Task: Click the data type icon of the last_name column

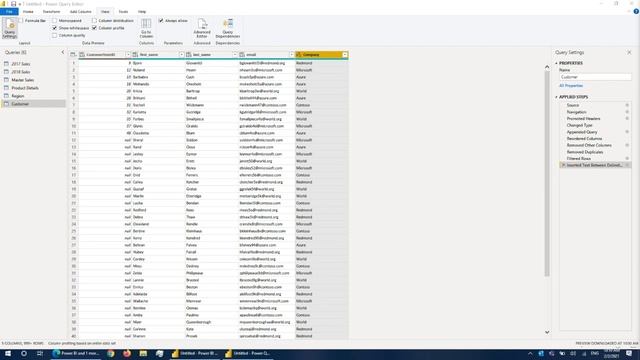Action: [x=189, y=55]
